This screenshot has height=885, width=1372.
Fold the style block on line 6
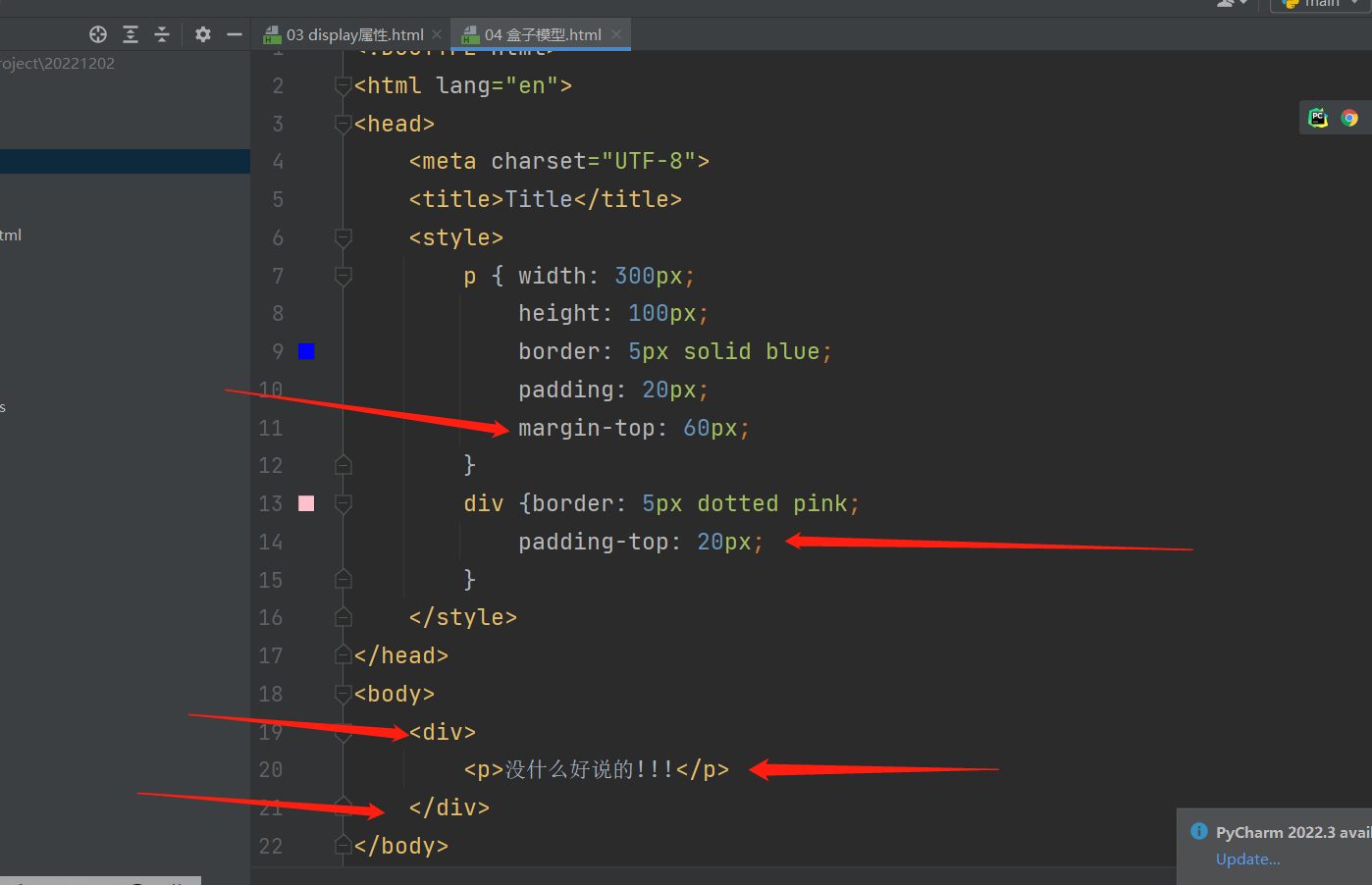tap(343, 237)
